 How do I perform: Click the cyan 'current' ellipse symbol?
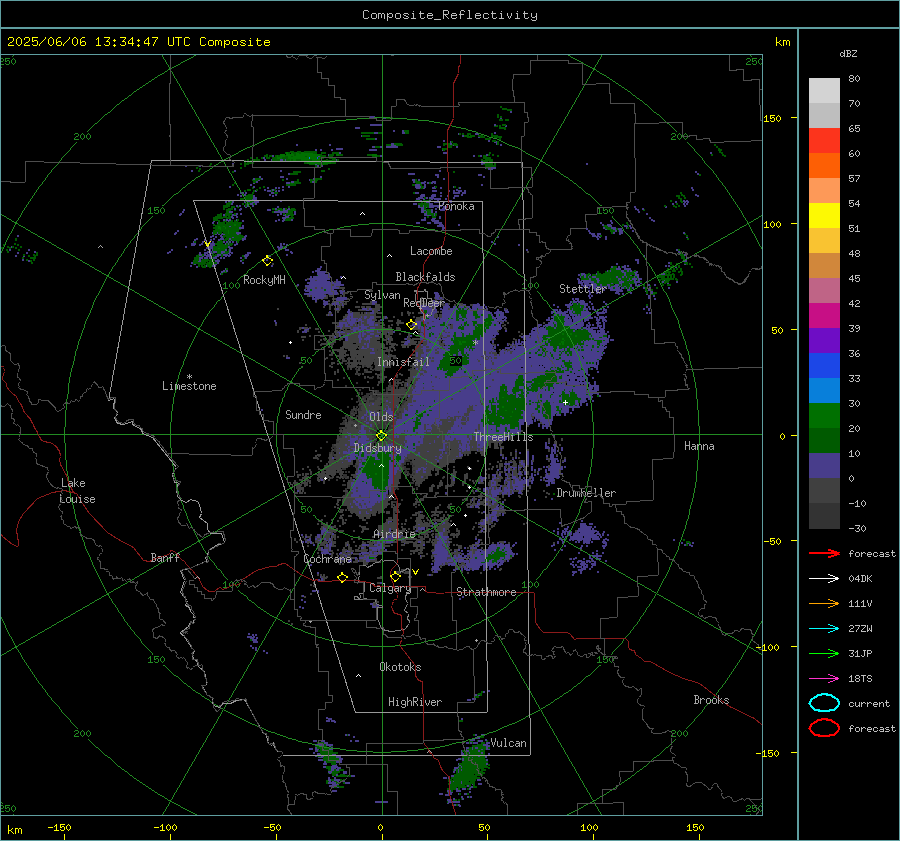(x=824, y=703)
